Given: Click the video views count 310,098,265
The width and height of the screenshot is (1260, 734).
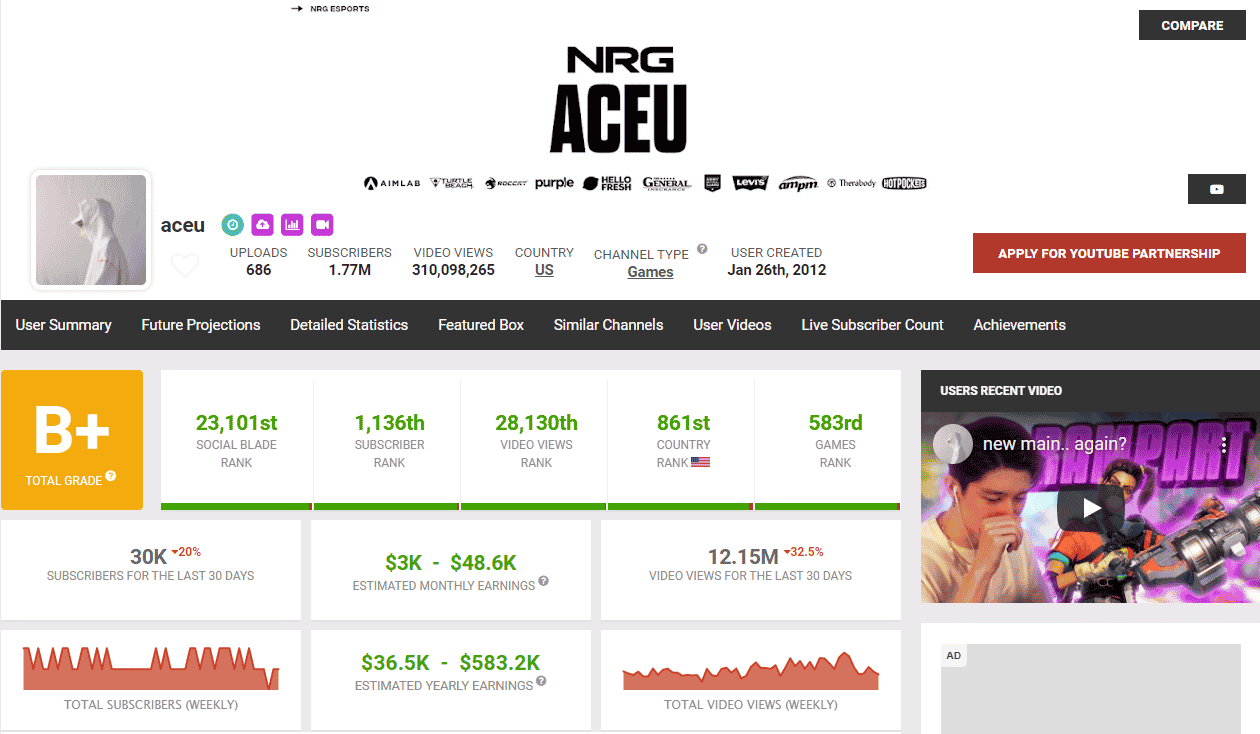Looking at the screenshot, I should click(454, 270).
